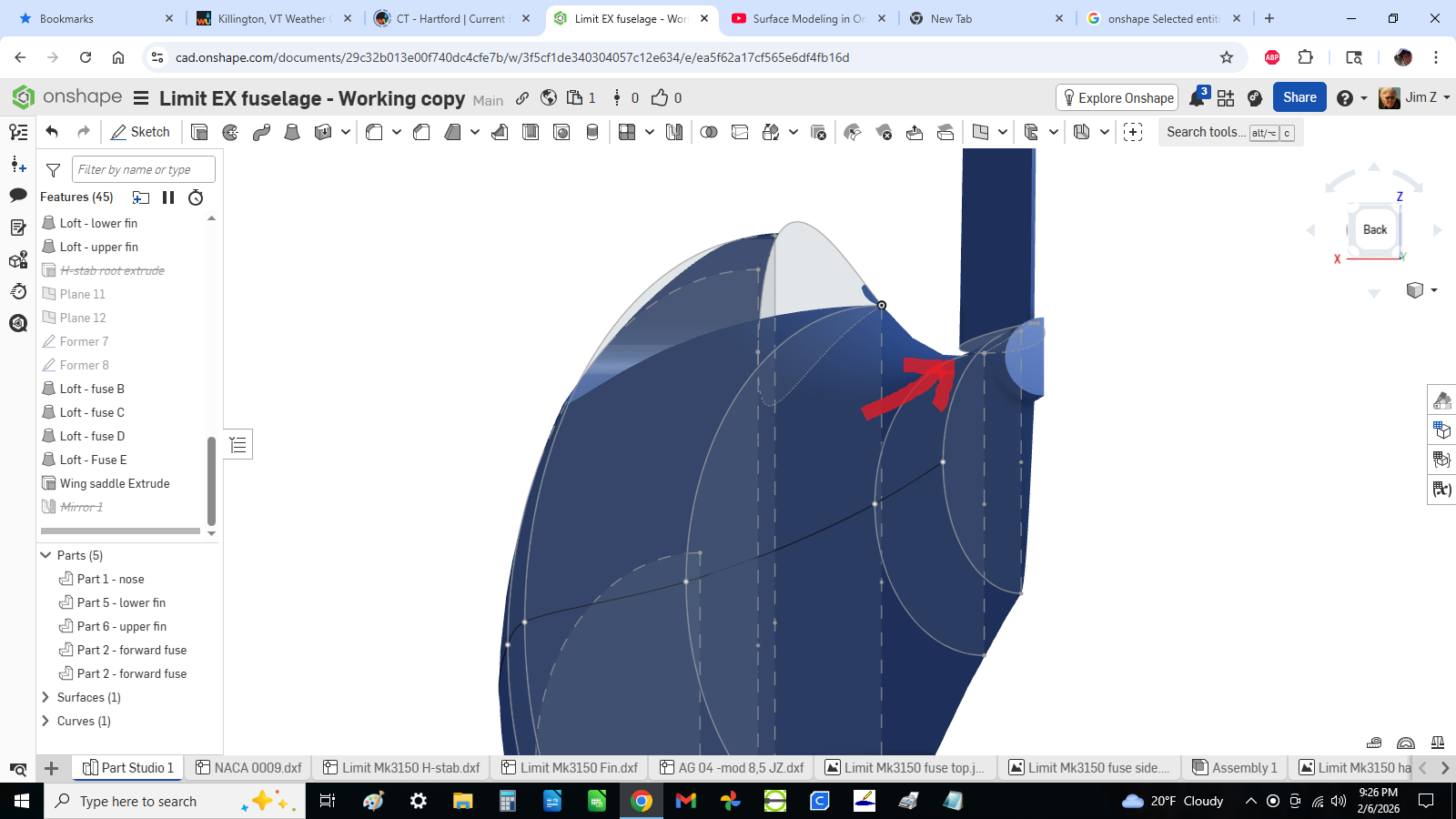Image resolution: width=1456 pixels, height=819 pixels.
Task: Select the Fillet tool
Action: (x=374, y=132)
